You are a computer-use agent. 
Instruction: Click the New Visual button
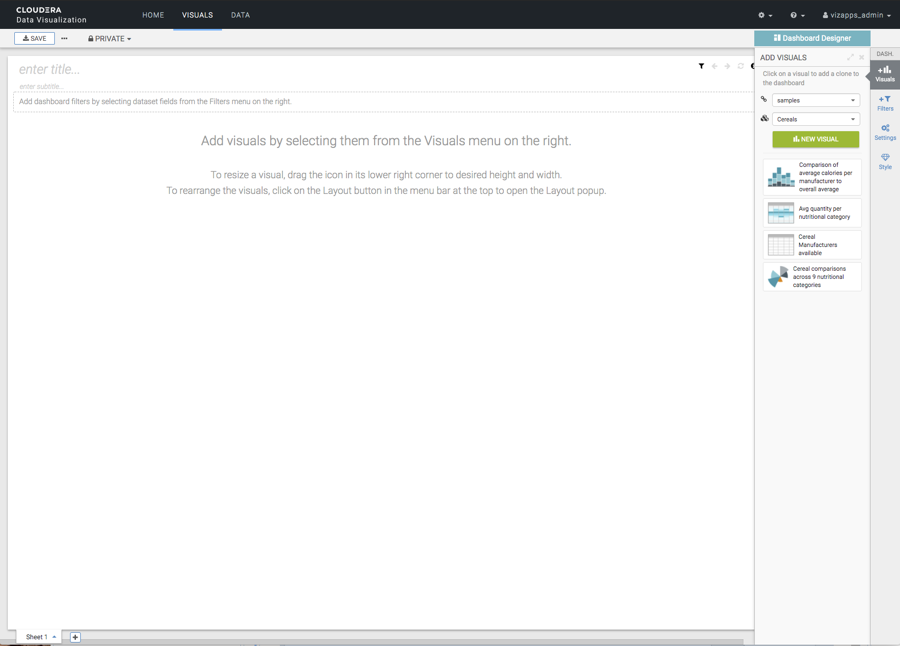coord(815,139)
